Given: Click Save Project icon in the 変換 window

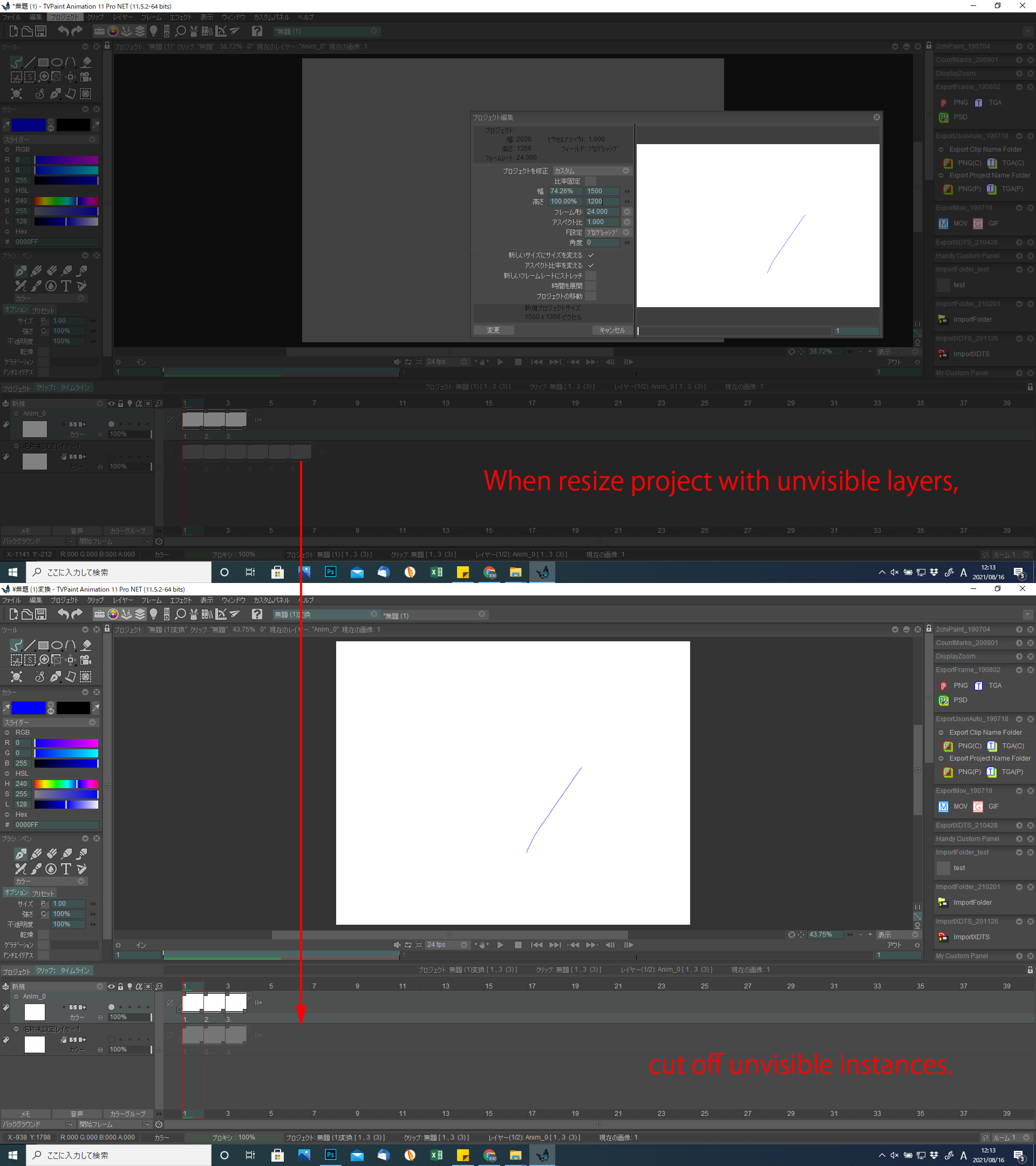Looking at the screenshot, I should click(x=41, y=614).
